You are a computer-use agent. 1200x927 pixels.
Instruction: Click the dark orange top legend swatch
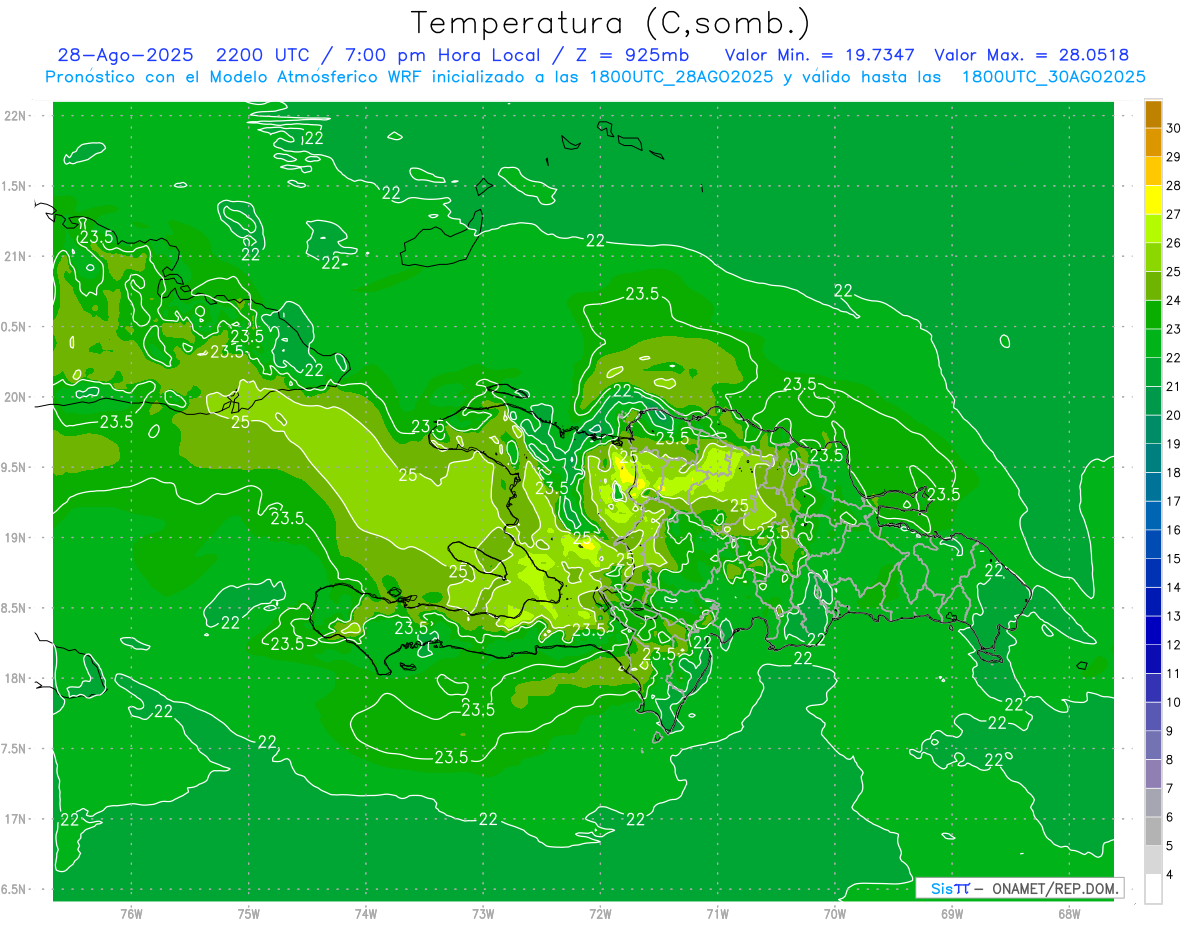tap(1153, 114)
